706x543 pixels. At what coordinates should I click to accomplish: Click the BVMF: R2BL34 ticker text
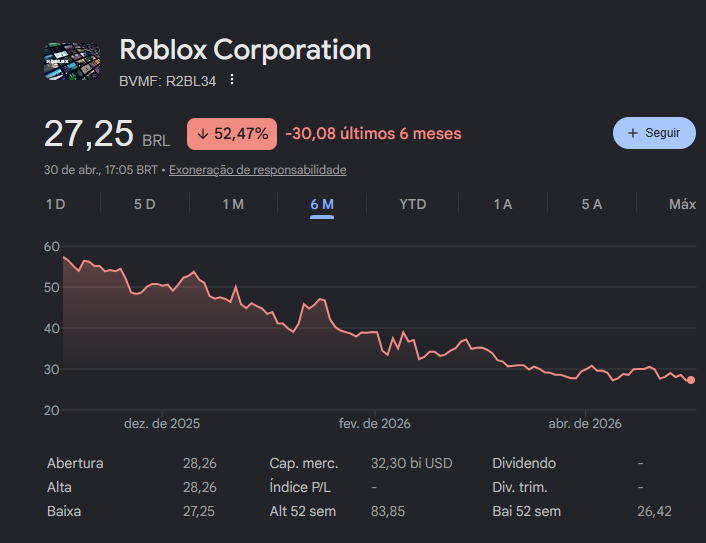(x=167, y=81)
